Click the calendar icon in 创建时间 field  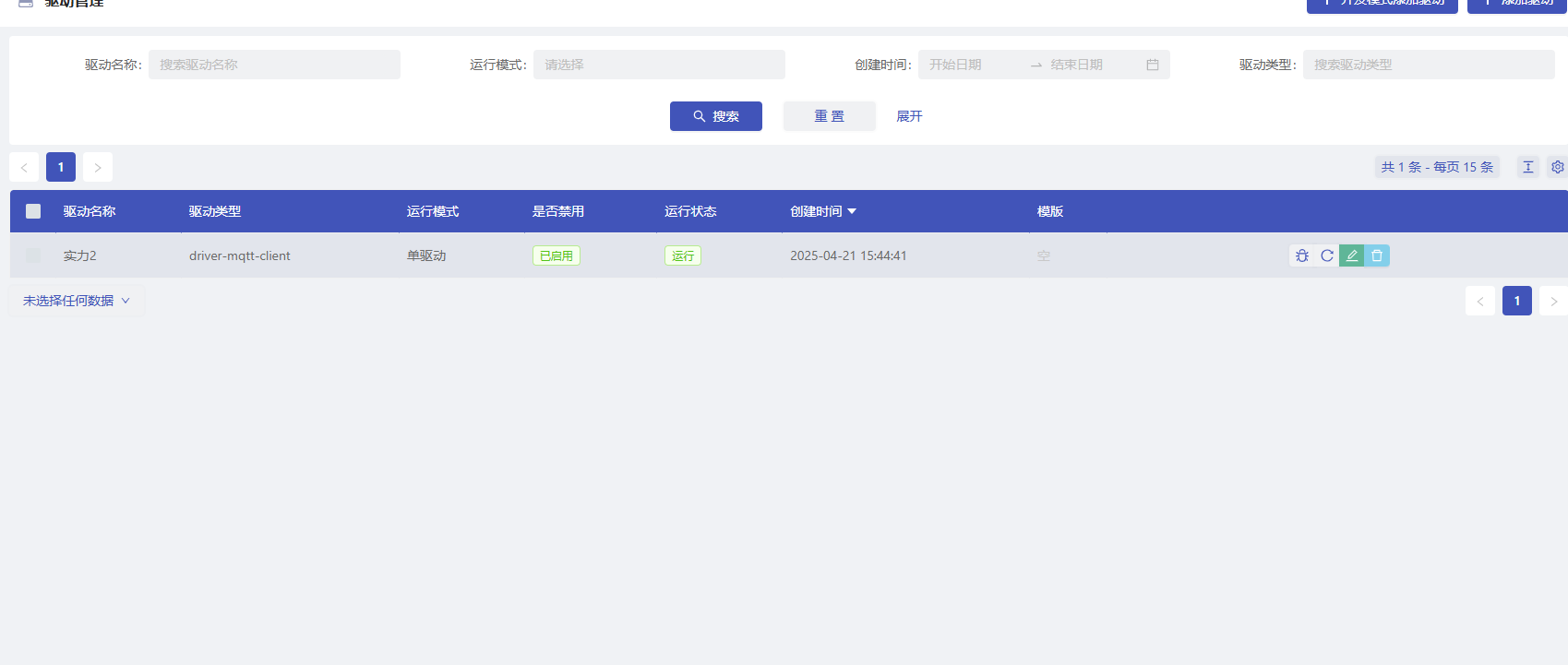pyautogui.click(x=1153, y=65)
